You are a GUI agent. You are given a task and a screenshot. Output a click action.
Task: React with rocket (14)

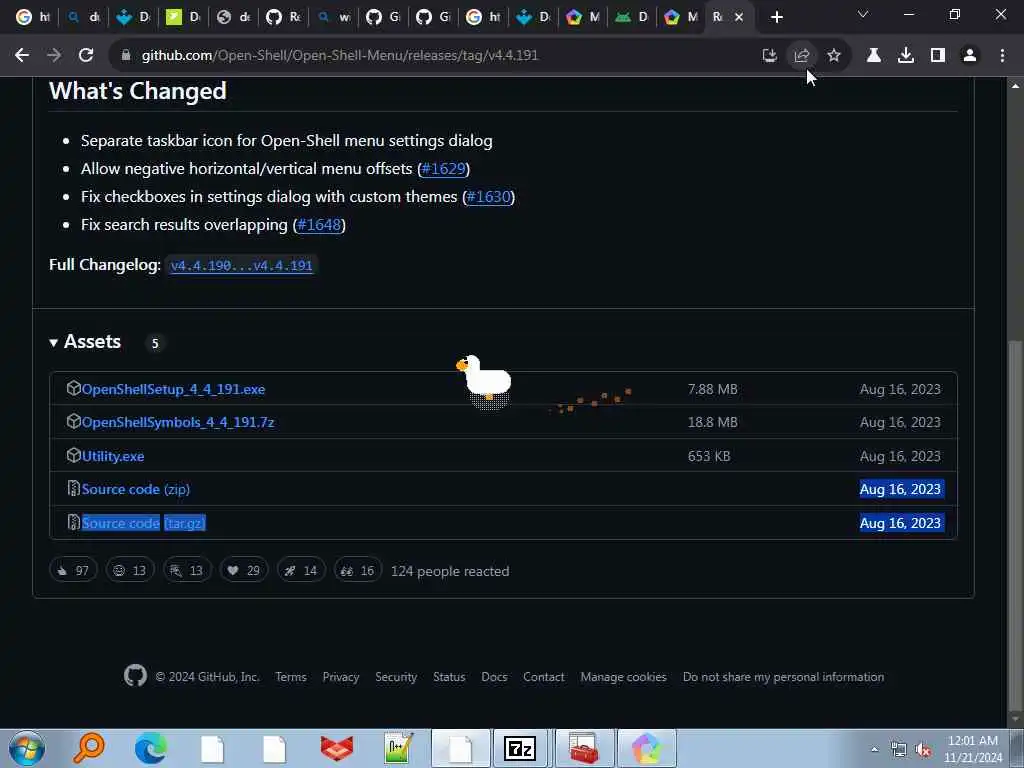pos(301,570)
